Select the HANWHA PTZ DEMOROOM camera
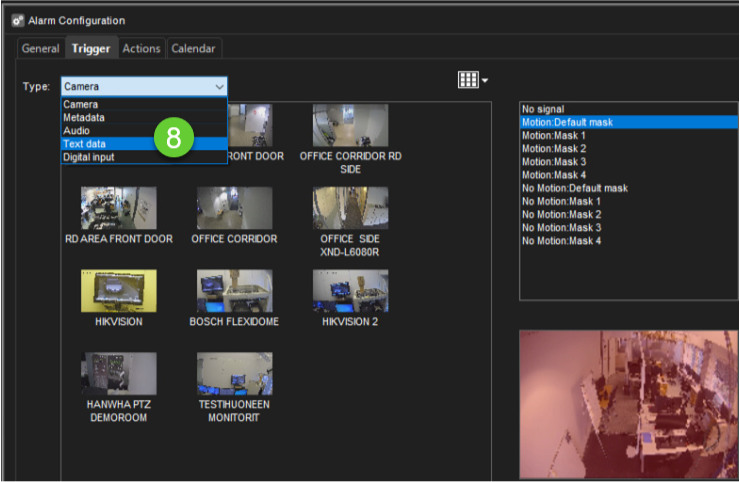This screenshot has width=740, height=482. point(118,374)
